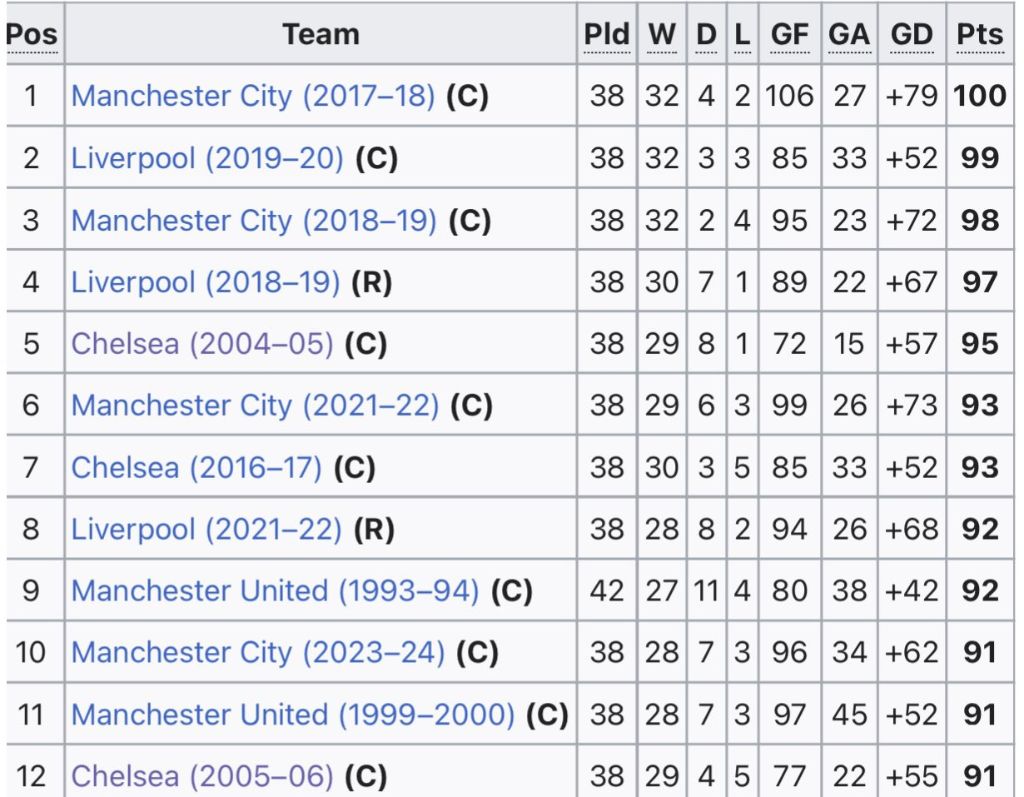Click Manchester City (2023–24) link
The image size is (1024, 797).
pyautogui.click(x=257, y=653)
